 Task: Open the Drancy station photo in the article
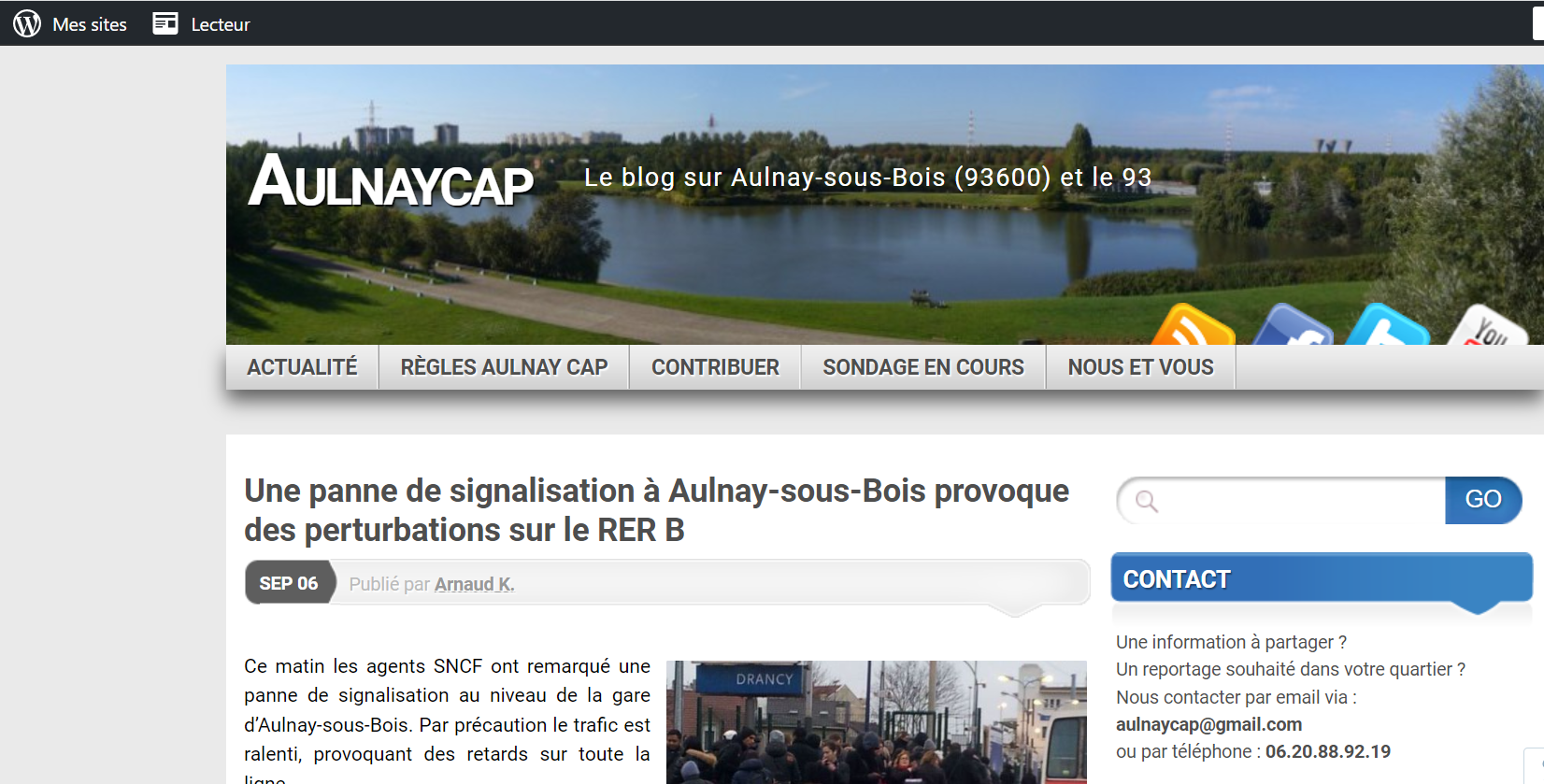pos(876,722)
